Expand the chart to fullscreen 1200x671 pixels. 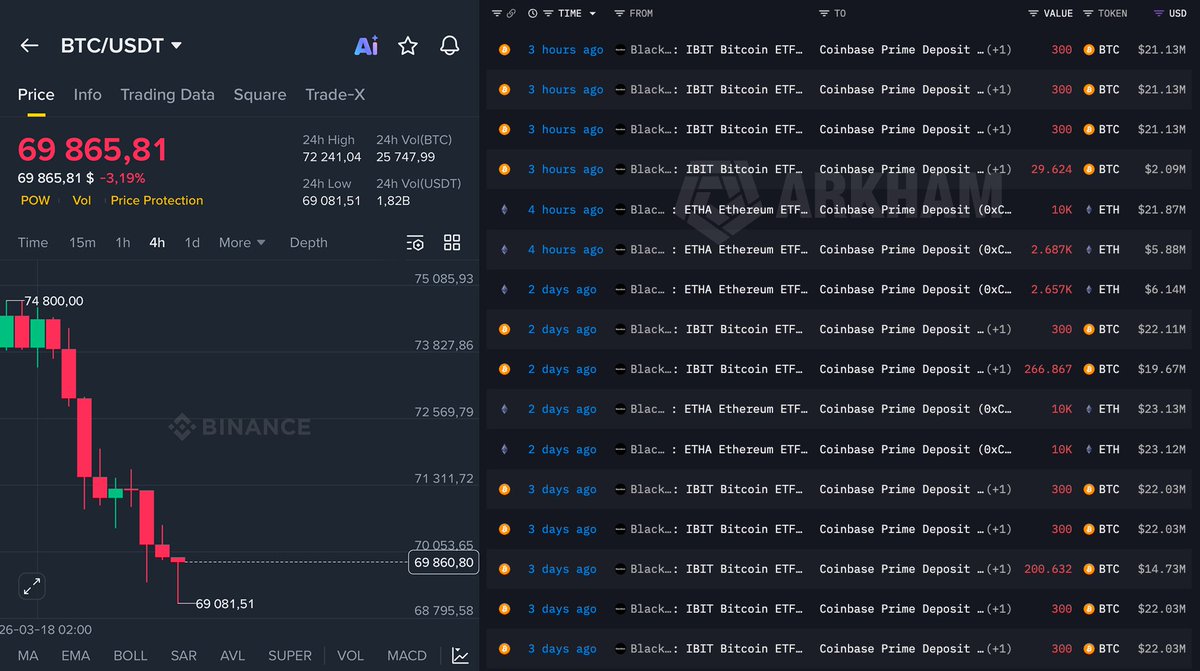(32, 586)
